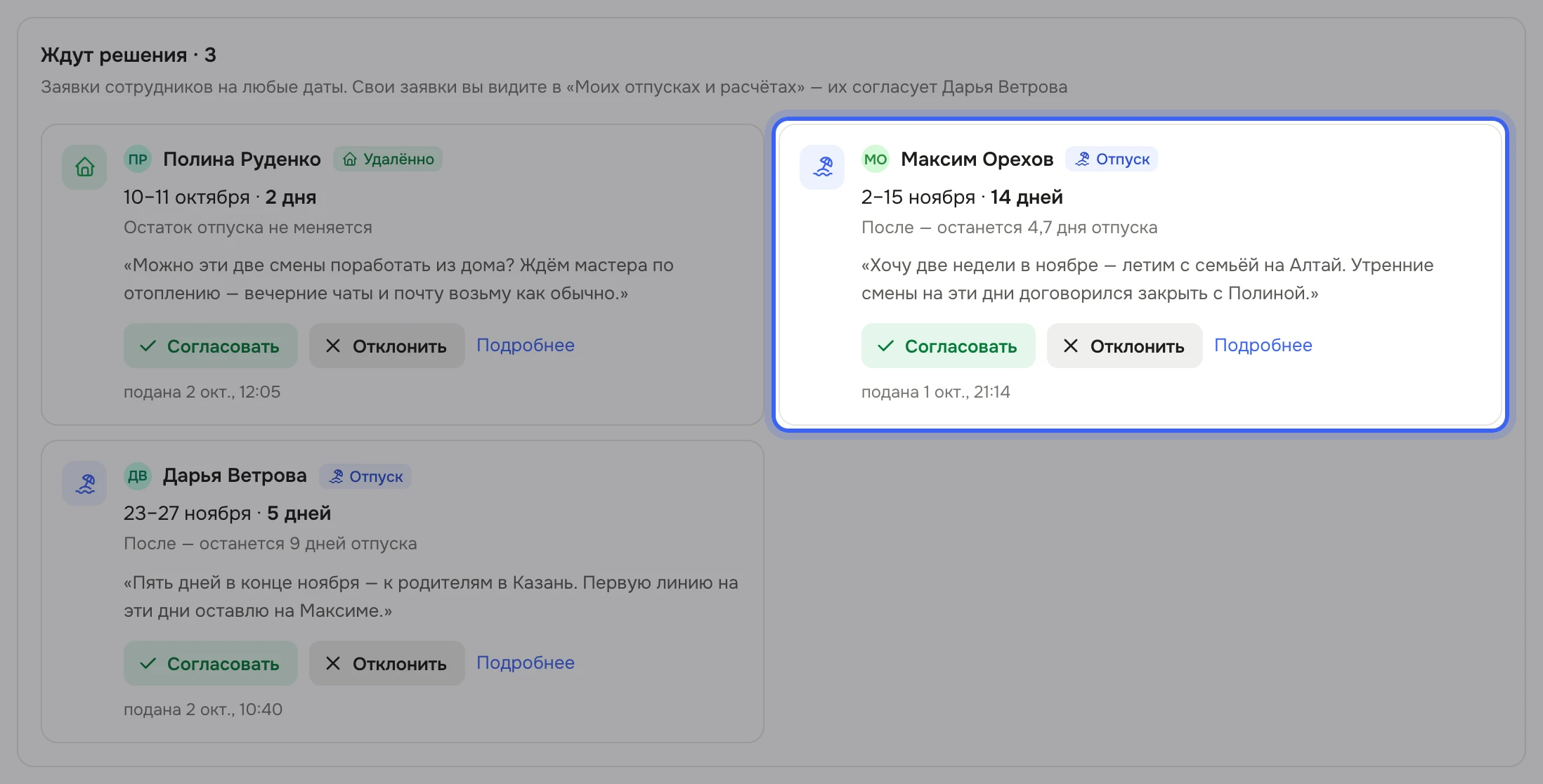The image size is (1543, 784).
Task: Click Максим's comment about flying to Алтай
Action: tap(1147, 279)
